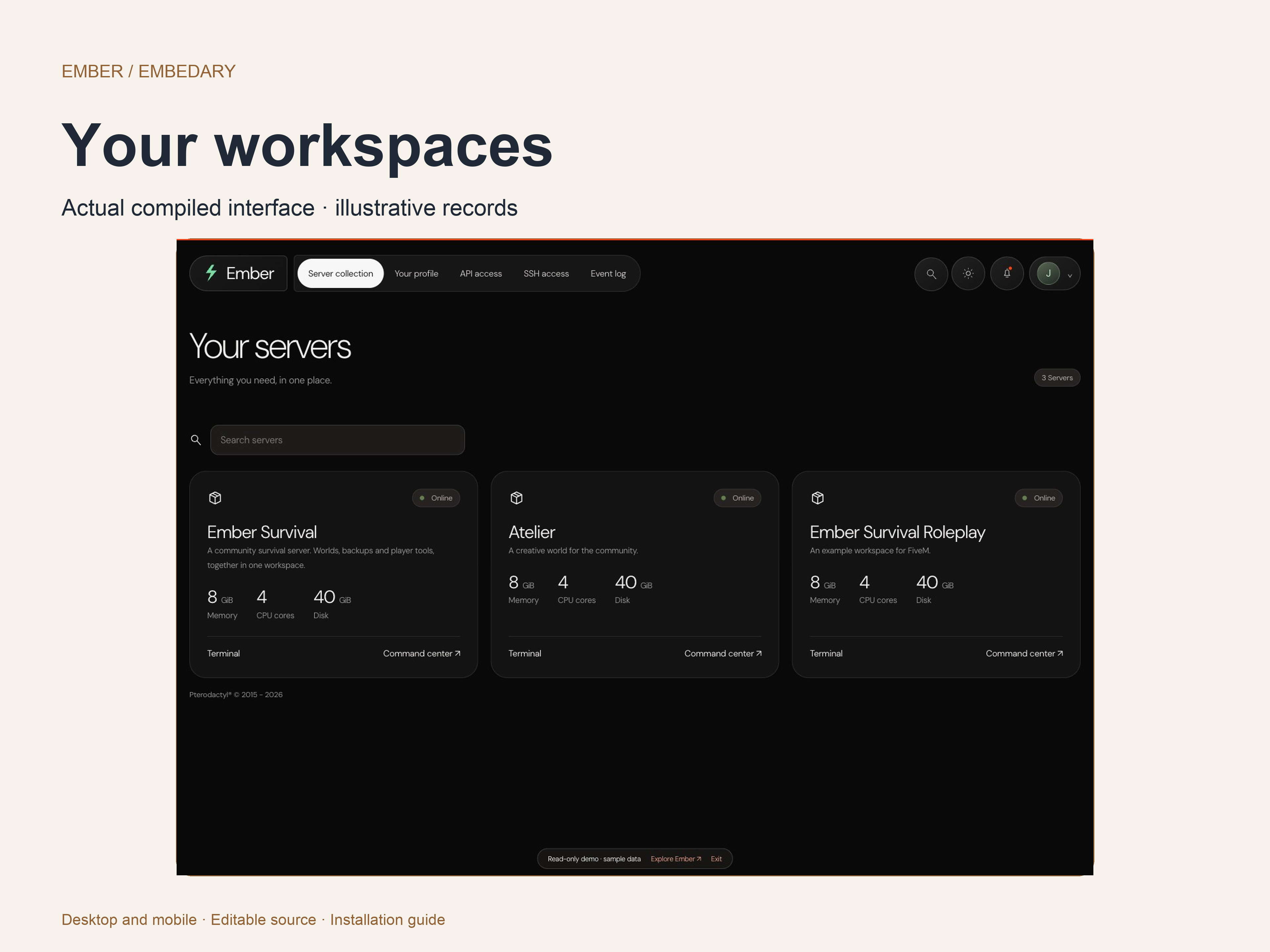Toggle the light theme sun icon
Image resolution: width=1270 pixels, height=952 pixels.
click(968, 274)
